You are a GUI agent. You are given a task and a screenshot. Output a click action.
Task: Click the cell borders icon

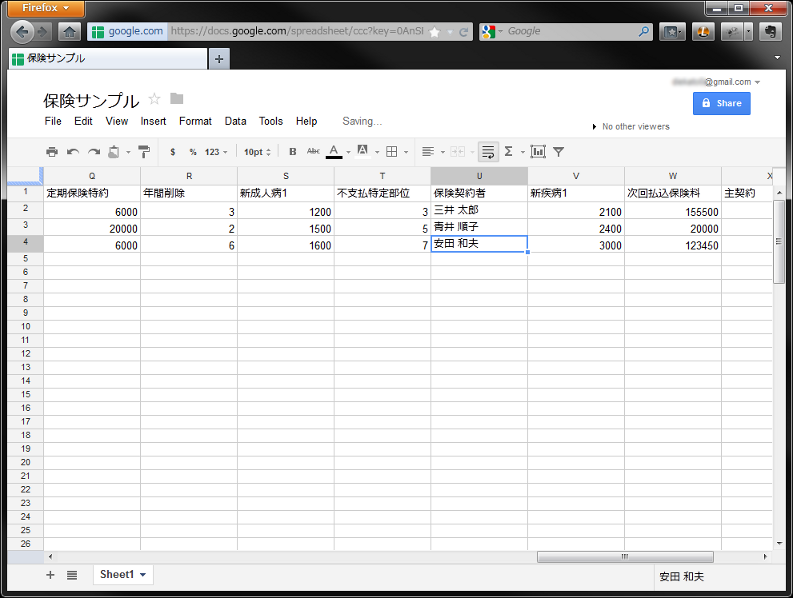(x=391, y=152)
